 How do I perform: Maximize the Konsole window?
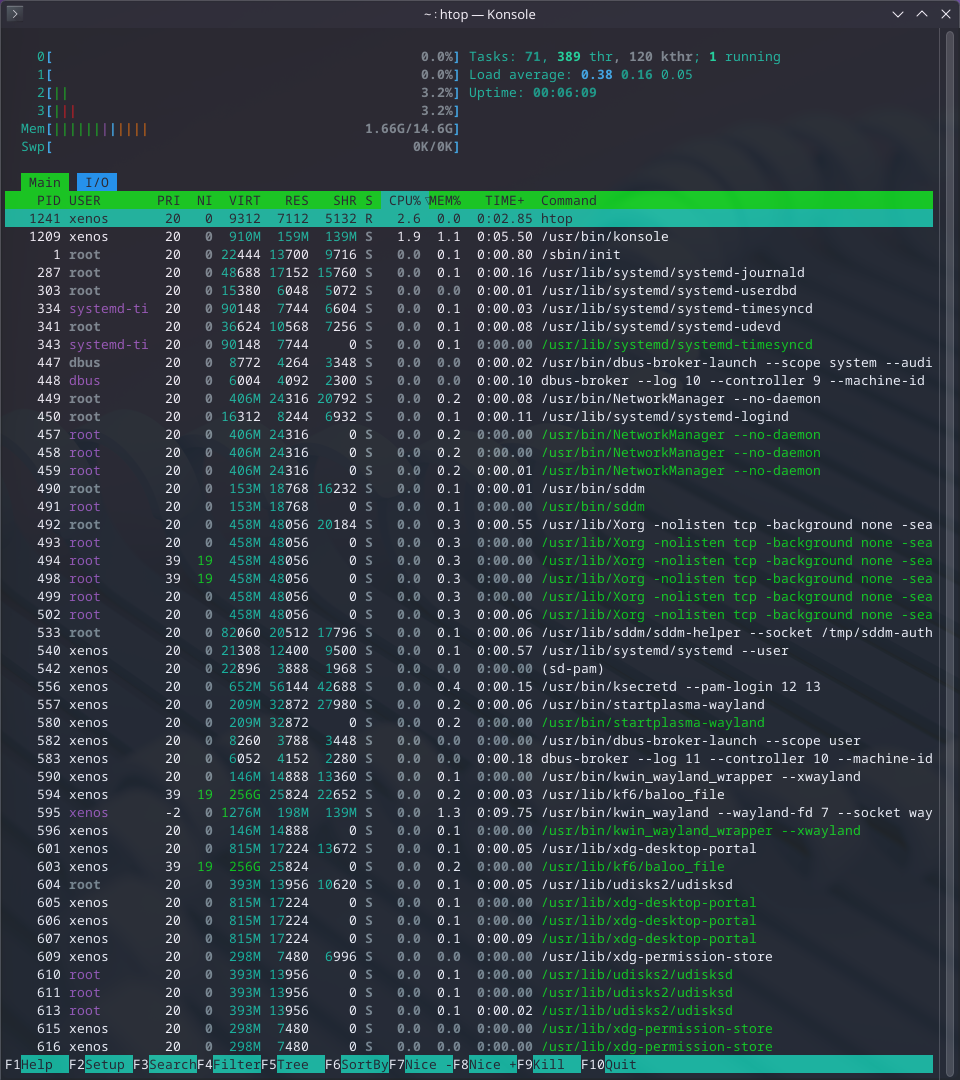[x=921, y=14]
